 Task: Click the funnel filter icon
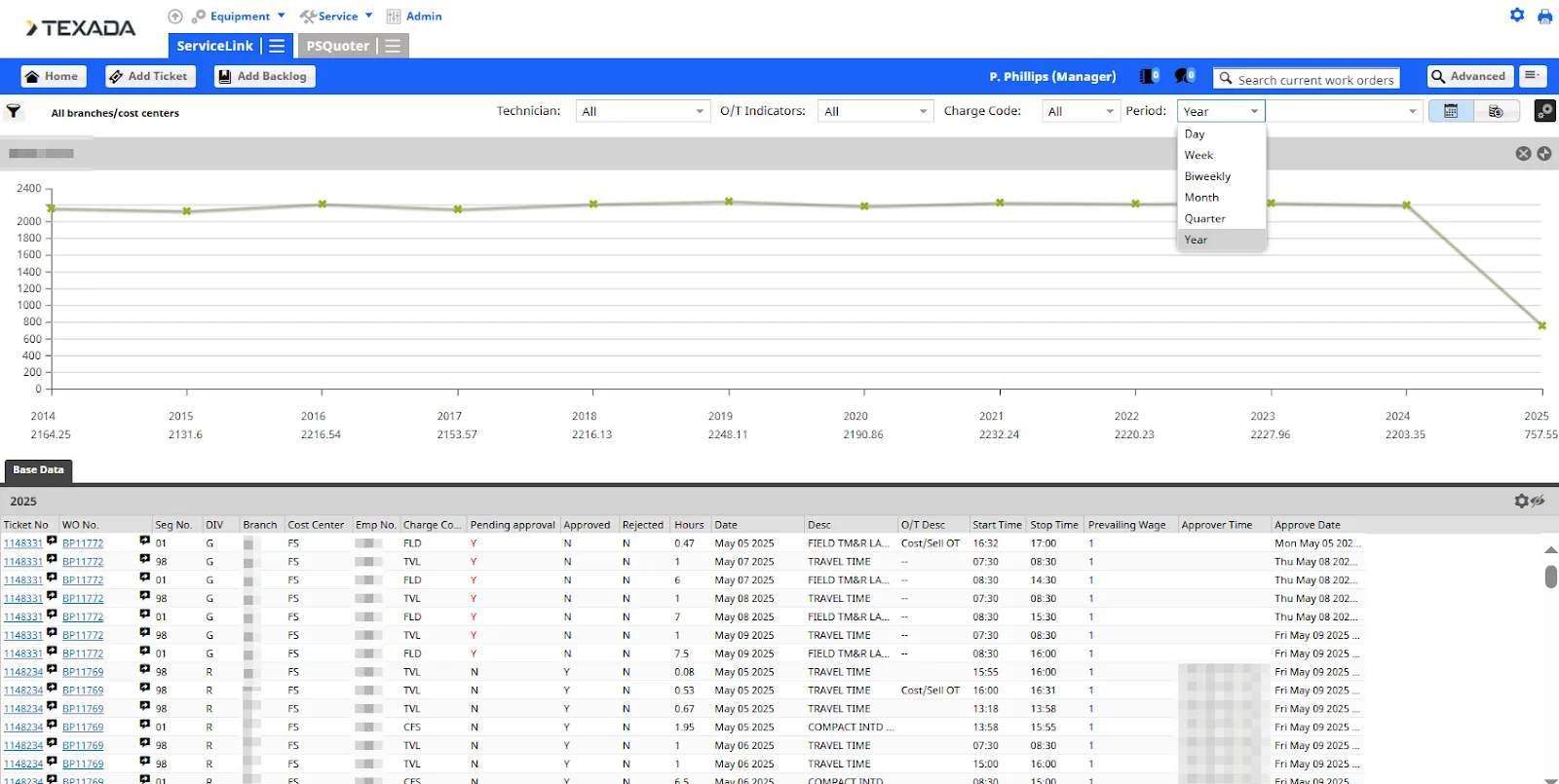(14, 111)
